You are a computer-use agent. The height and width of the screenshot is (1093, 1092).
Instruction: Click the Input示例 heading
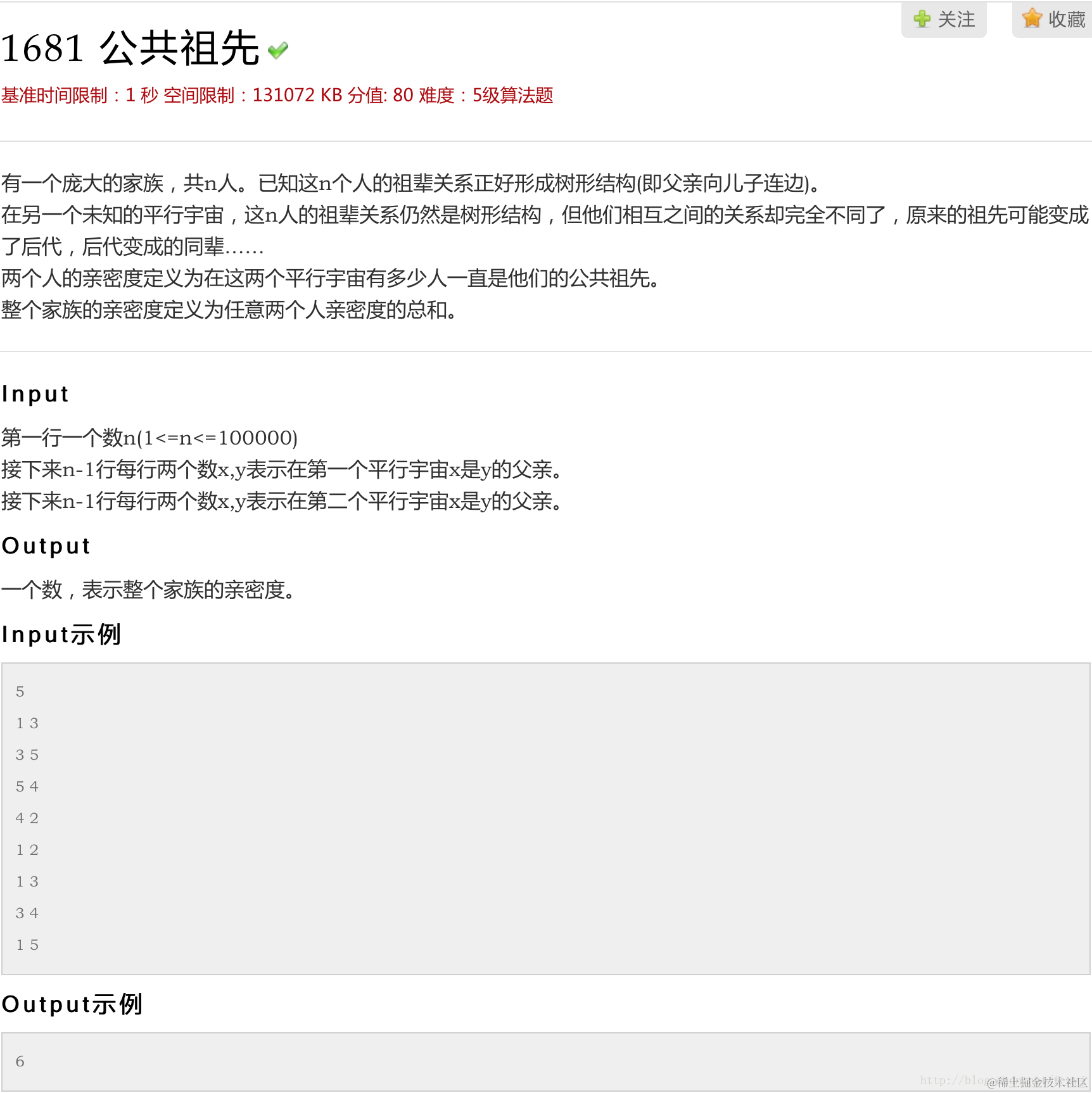(61, 634)
